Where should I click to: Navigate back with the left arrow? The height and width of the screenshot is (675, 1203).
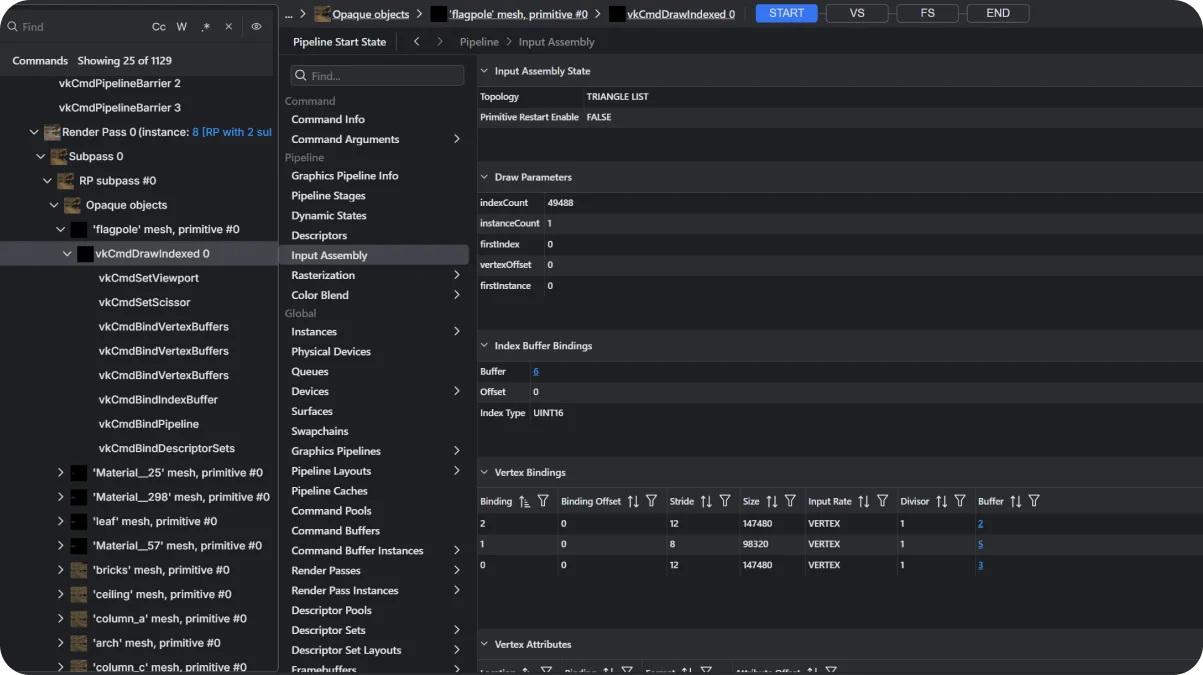point(416,42)
